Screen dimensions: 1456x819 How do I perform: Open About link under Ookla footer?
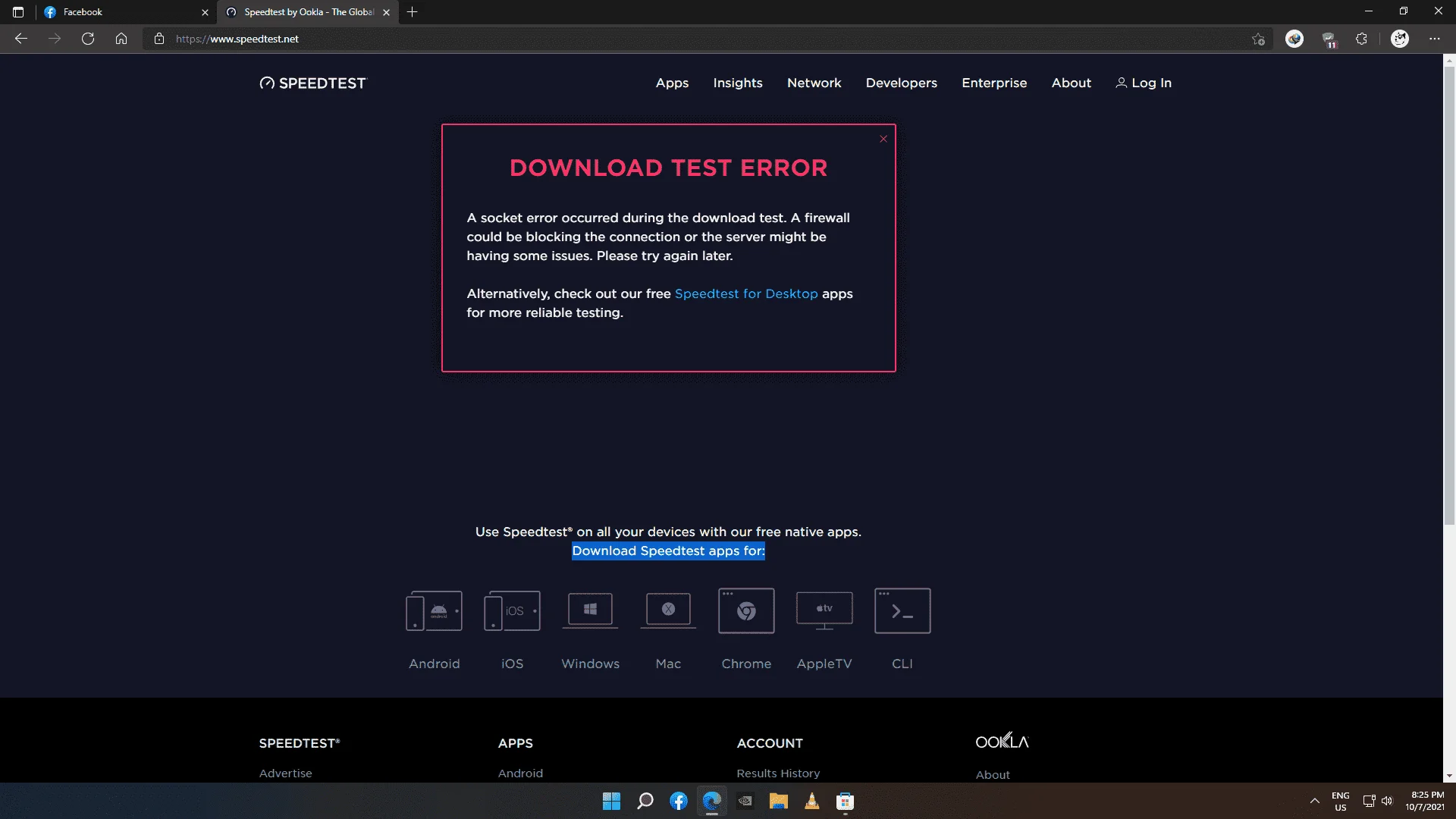993,775
